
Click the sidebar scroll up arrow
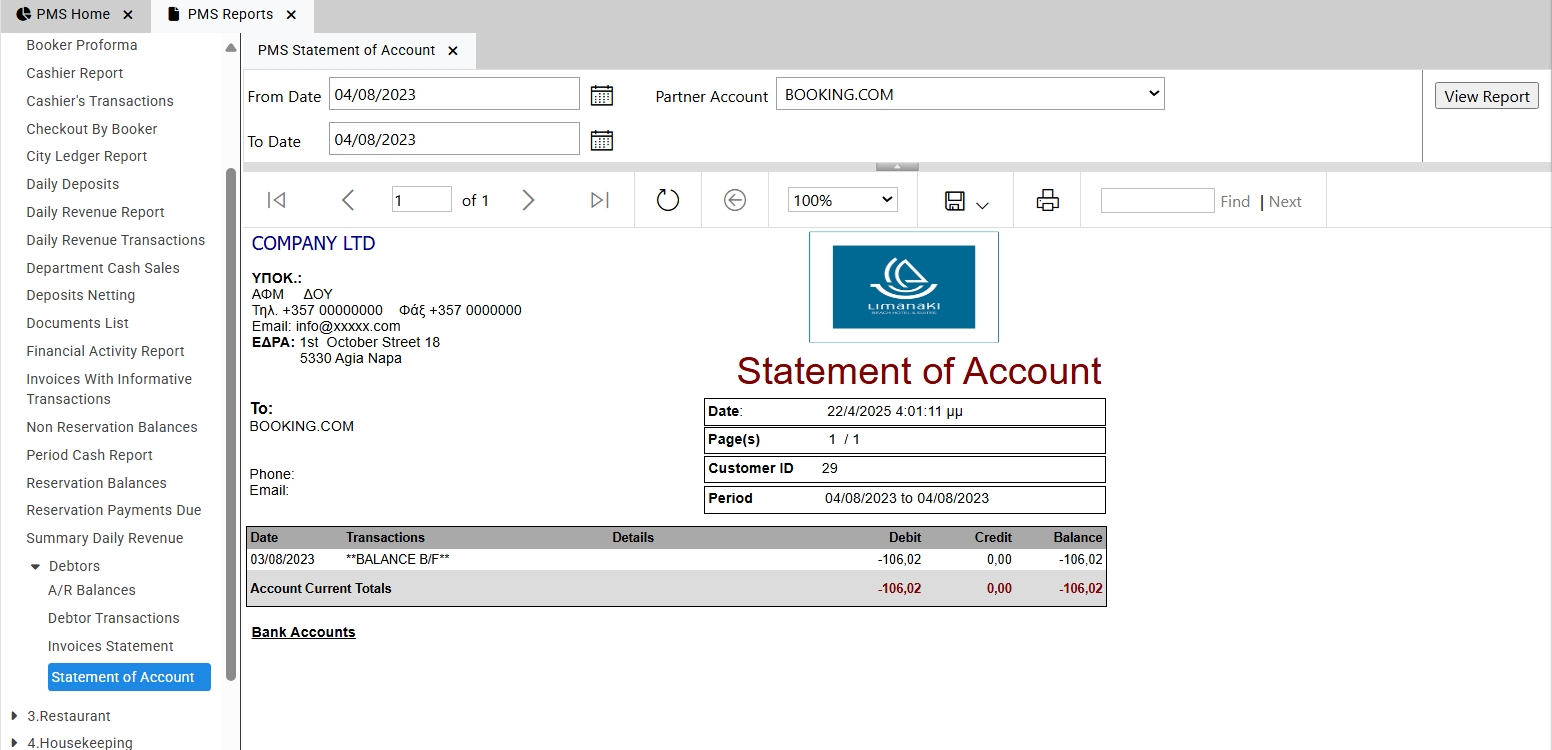point(231,47)
